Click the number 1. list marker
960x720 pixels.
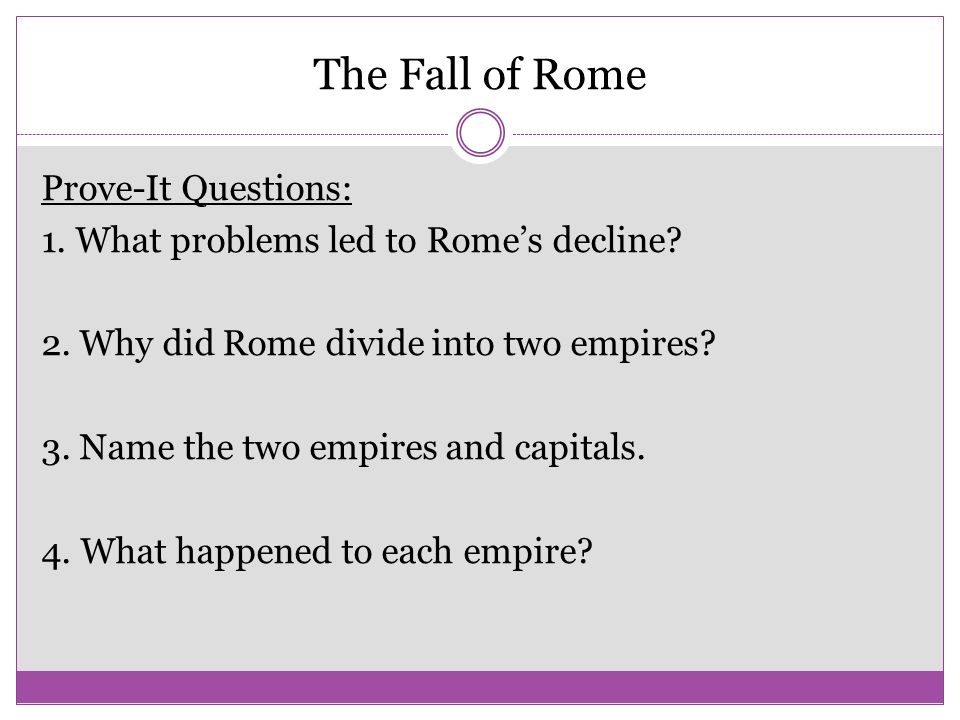(53, 242)
